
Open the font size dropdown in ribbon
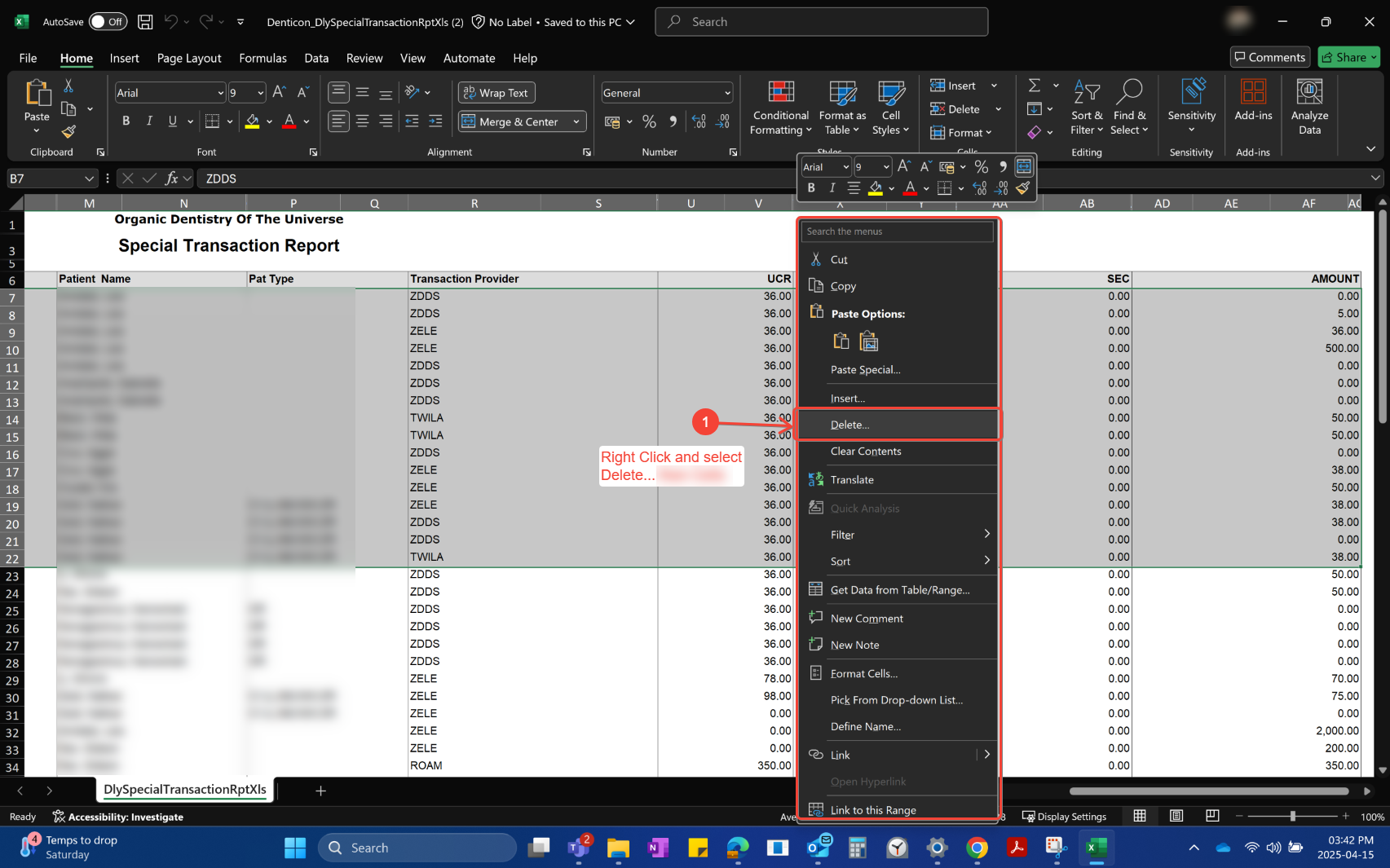pos(260,93)
